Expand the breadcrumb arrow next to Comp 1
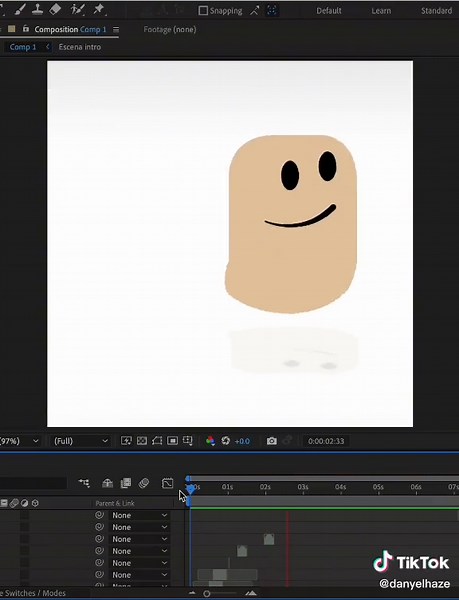This screenshot has height=600, width=459. [x=47, y=47]
